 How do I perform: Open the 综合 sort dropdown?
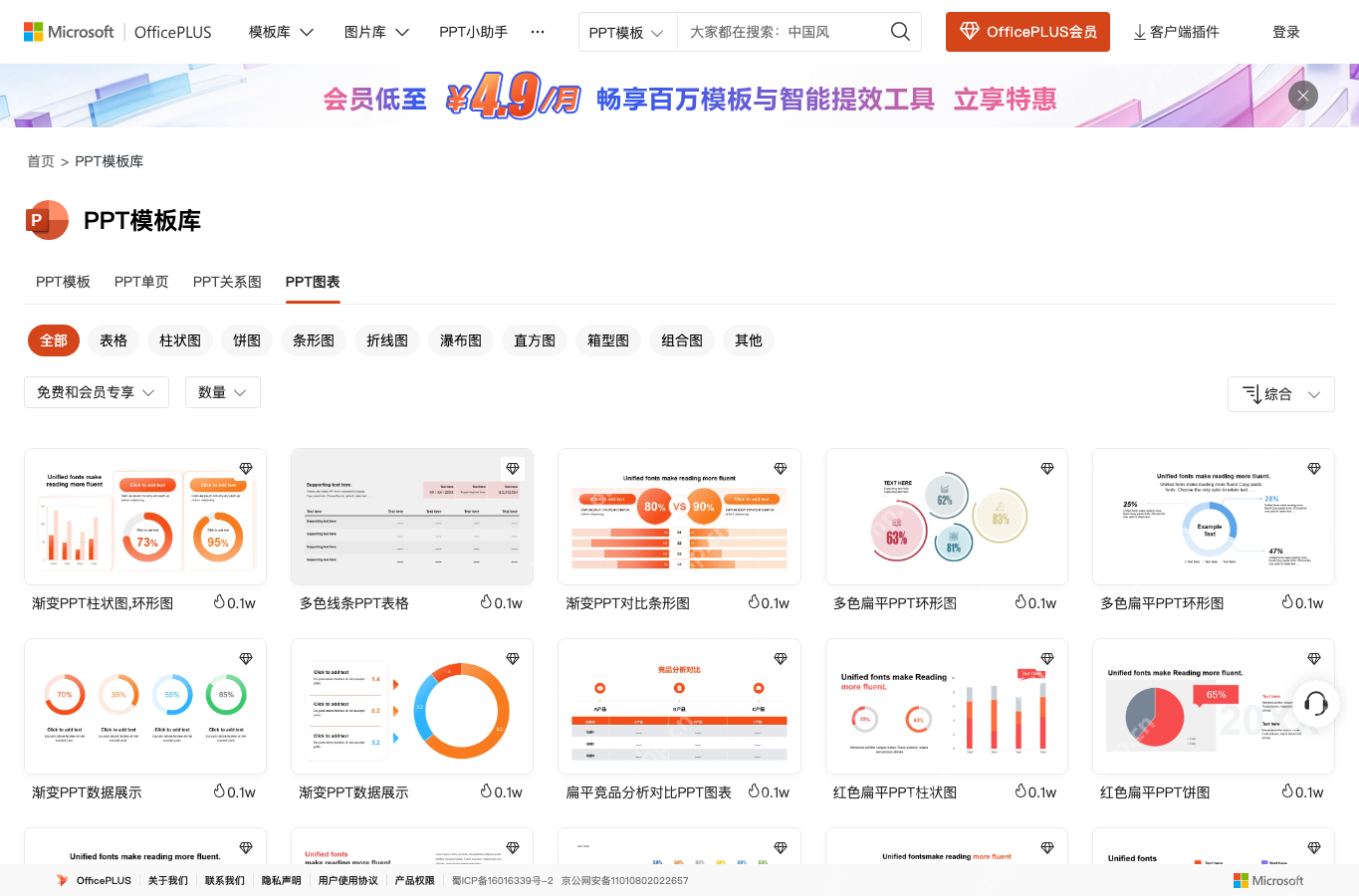(1280, 394)
